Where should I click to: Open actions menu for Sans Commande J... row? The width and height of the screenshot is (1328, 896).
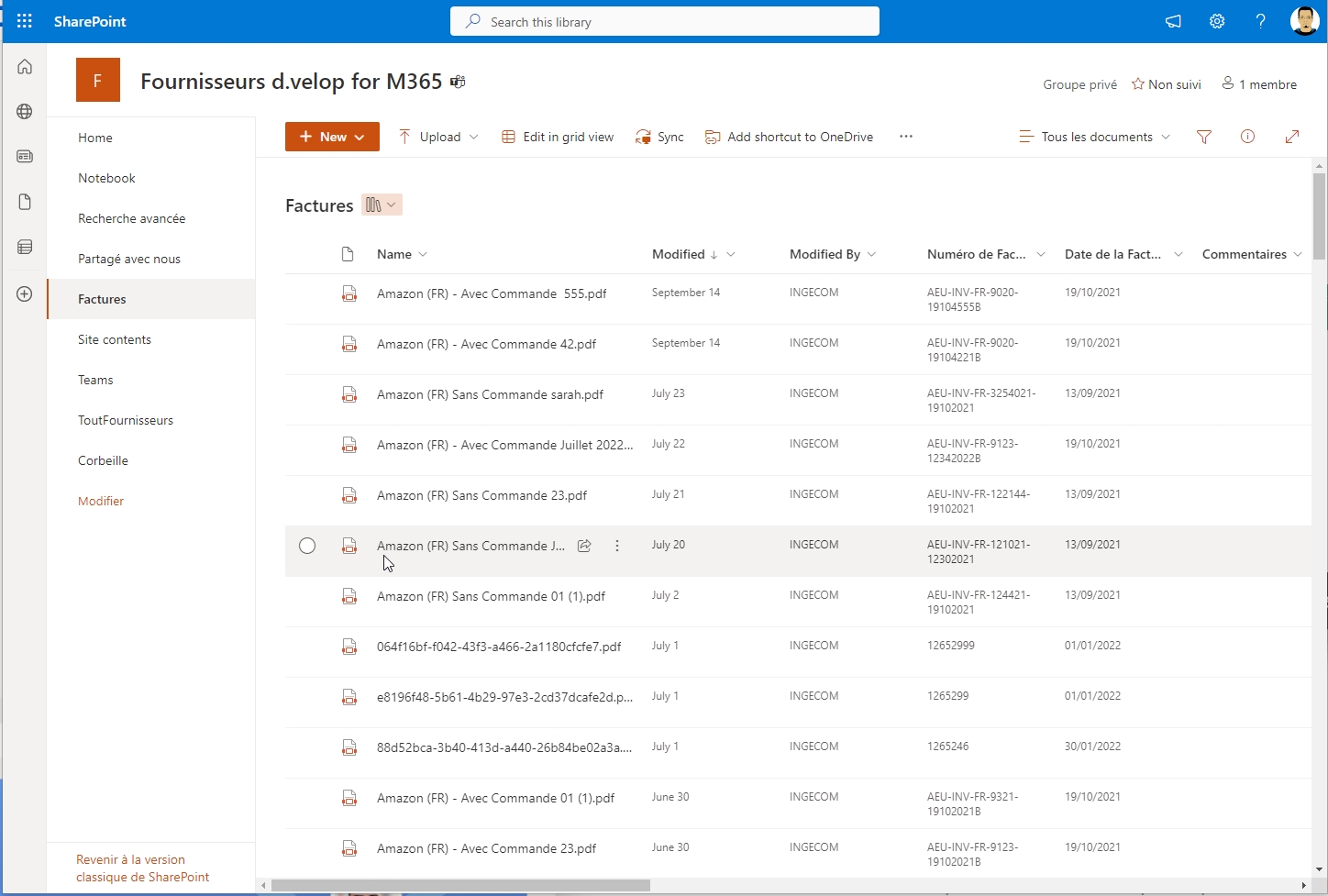click(617, 546)
